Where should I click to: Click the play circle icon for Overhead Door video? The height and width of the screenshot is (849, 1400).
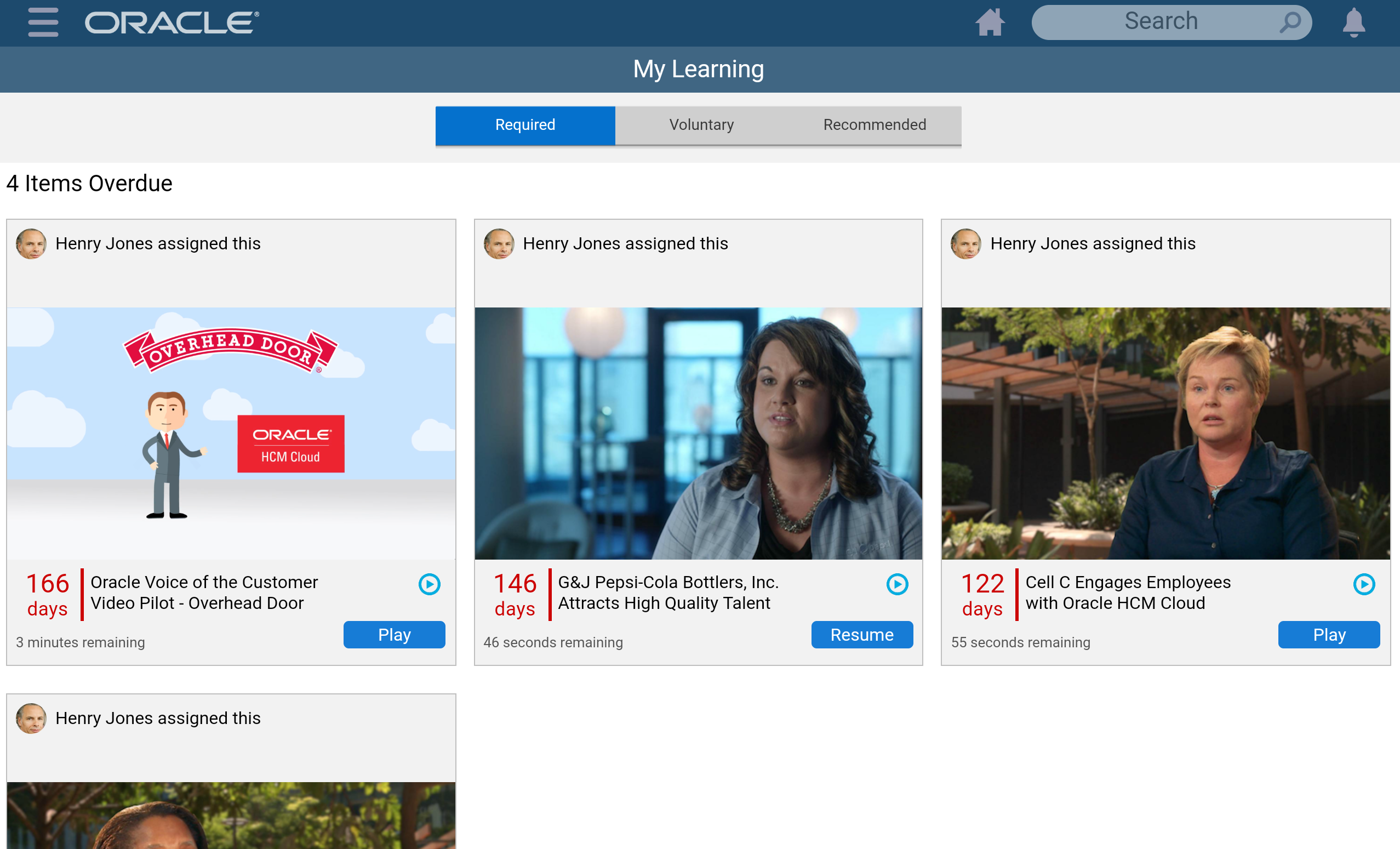(430, 584)
